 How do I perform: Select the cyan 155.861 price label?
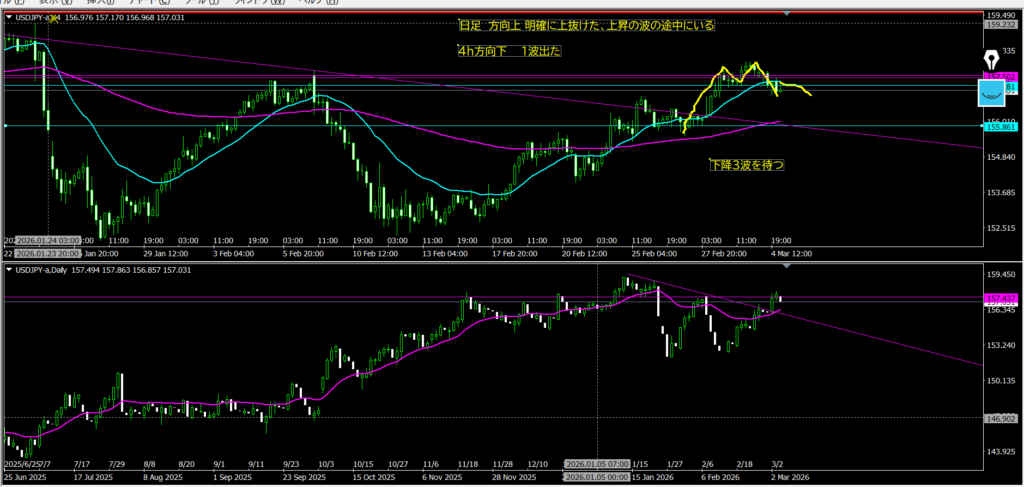coord(999,126)
